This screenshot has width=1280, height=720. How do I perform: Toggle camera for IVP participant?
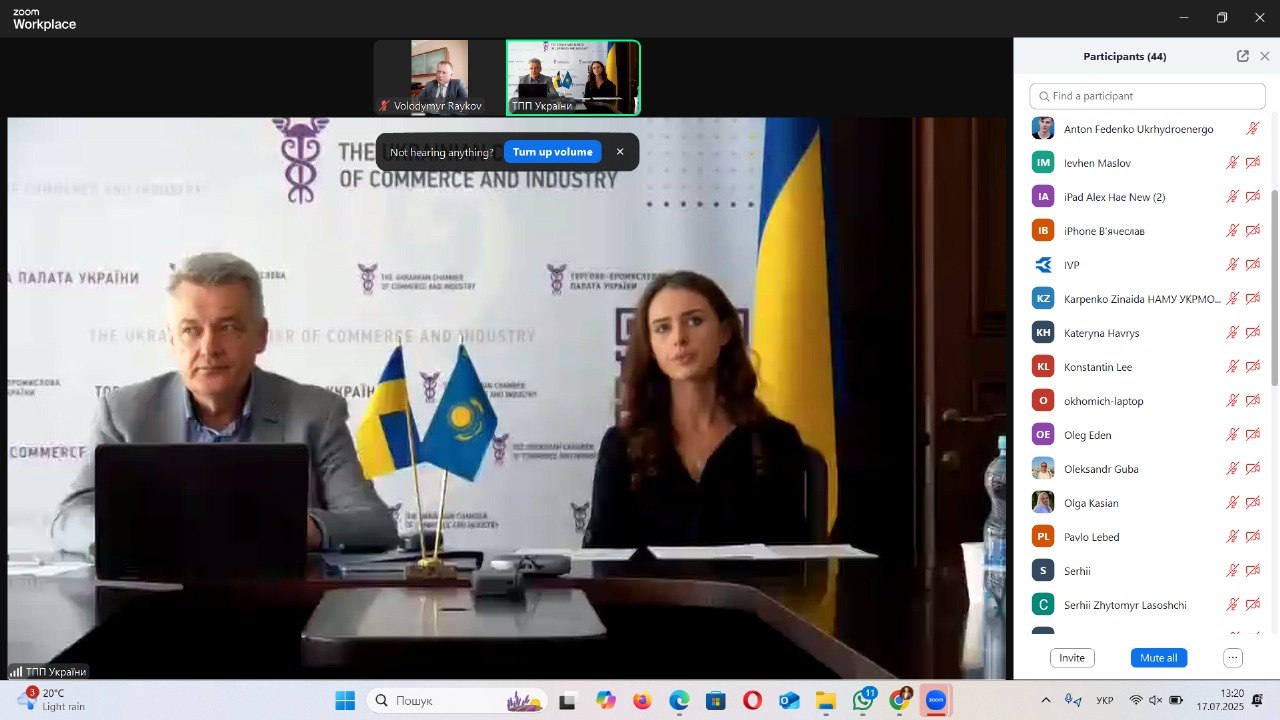tap(1253, 265)
